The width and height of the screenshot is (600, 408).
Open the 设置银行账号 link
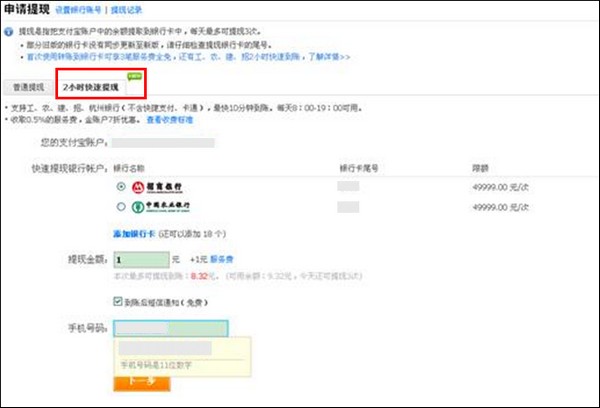[x=78, y=10]
